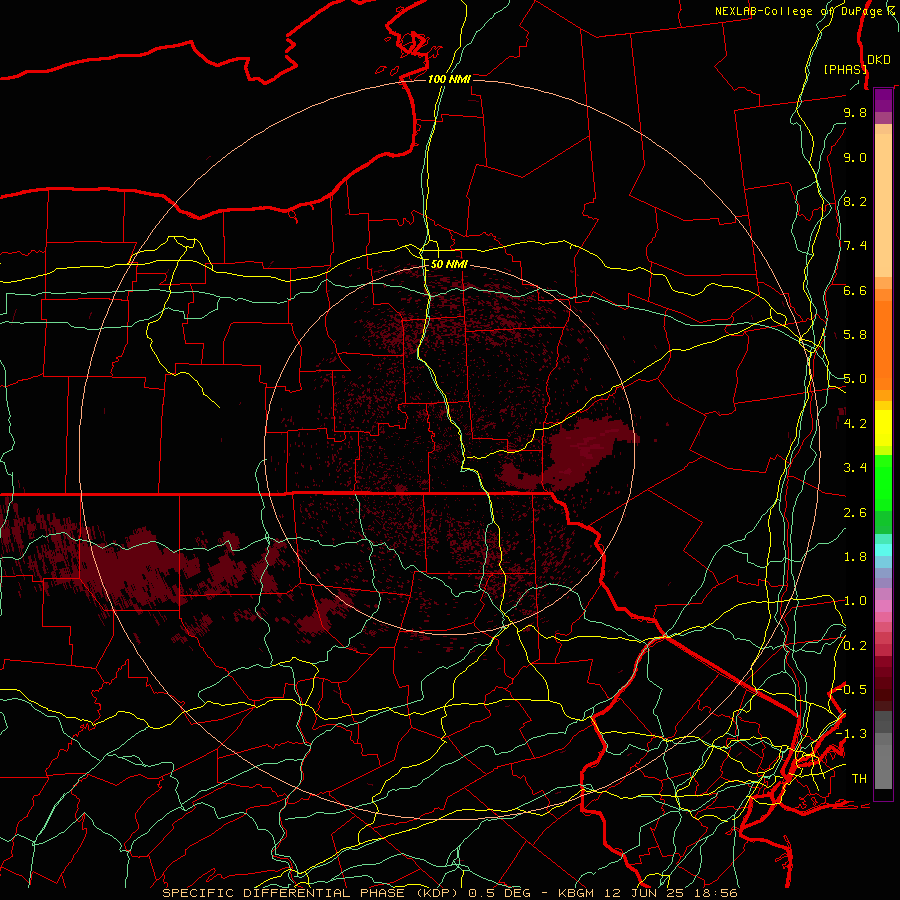Image resolution: width=900 pixels, height=900 pixels.
Task: Click the 8.2 scale value
Action: pos(855,201)
